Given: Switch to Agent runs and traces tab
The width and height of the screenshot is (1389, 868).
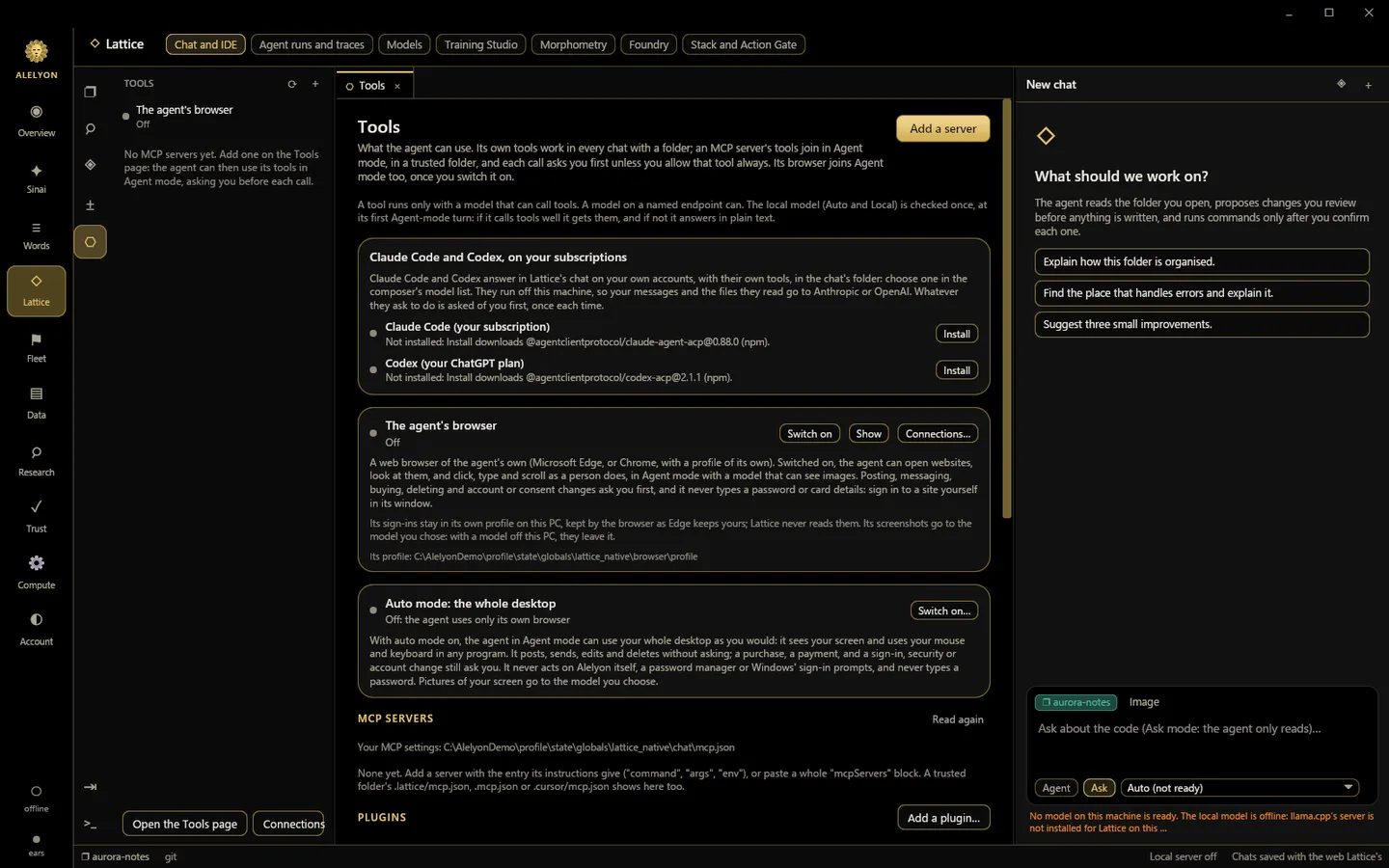Looking at the screenshot, I should pyautogui.click(x=312, y=44).
